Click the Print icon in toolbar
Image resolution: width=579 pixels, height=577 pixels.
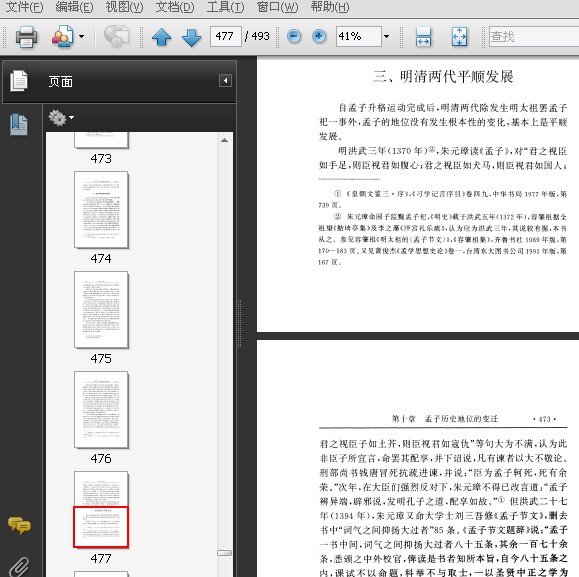(26, 37)
